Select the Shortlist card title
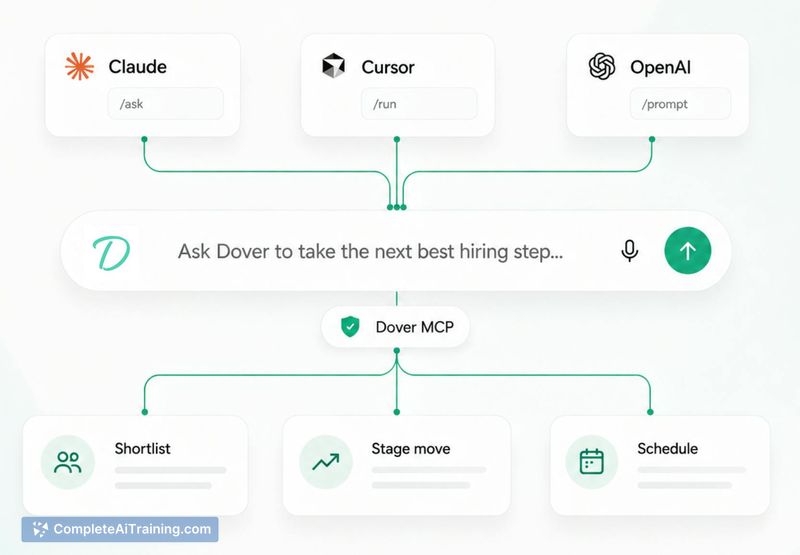Screen dimensions: 800x555 142,448
